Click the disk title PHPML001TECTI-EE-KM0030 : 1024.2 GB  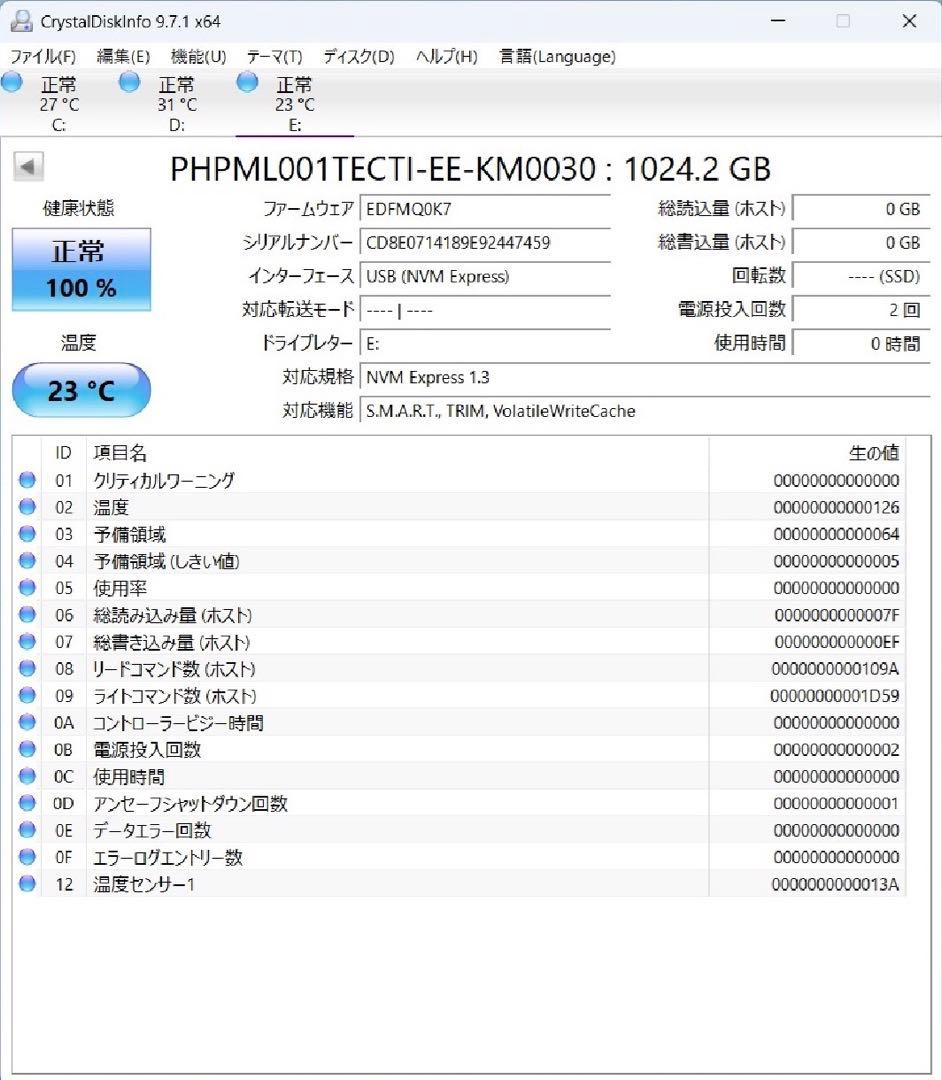click(470, 169)
